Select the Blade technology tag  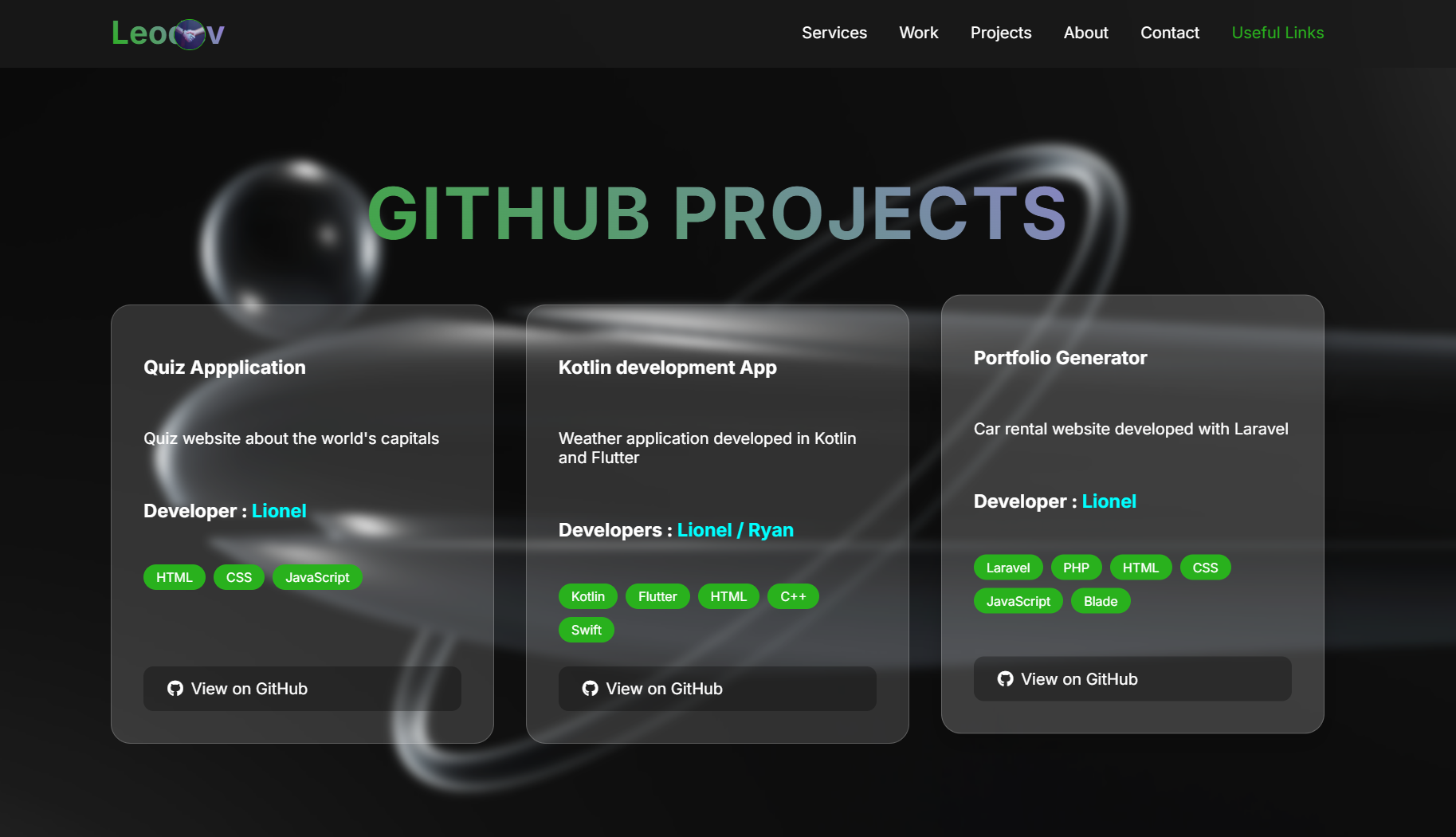click(1101, 601)
